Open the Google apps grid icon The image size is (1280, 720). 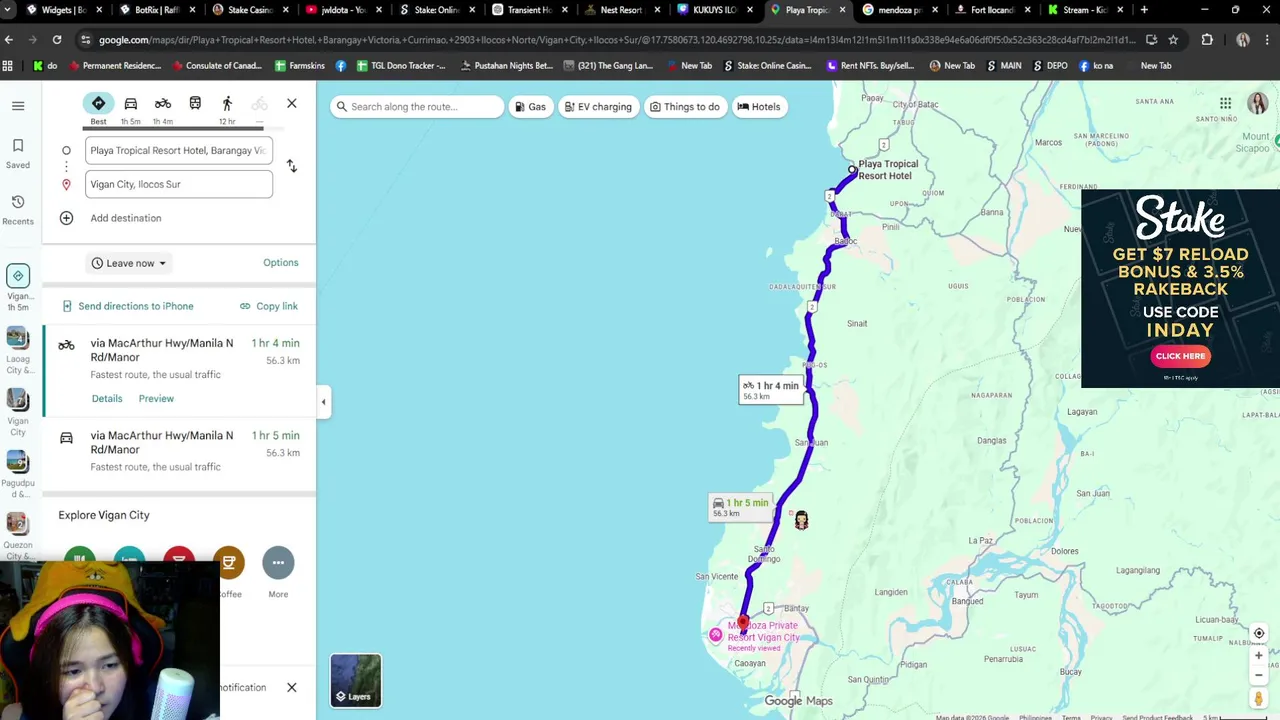click(x=1225, y=103)
